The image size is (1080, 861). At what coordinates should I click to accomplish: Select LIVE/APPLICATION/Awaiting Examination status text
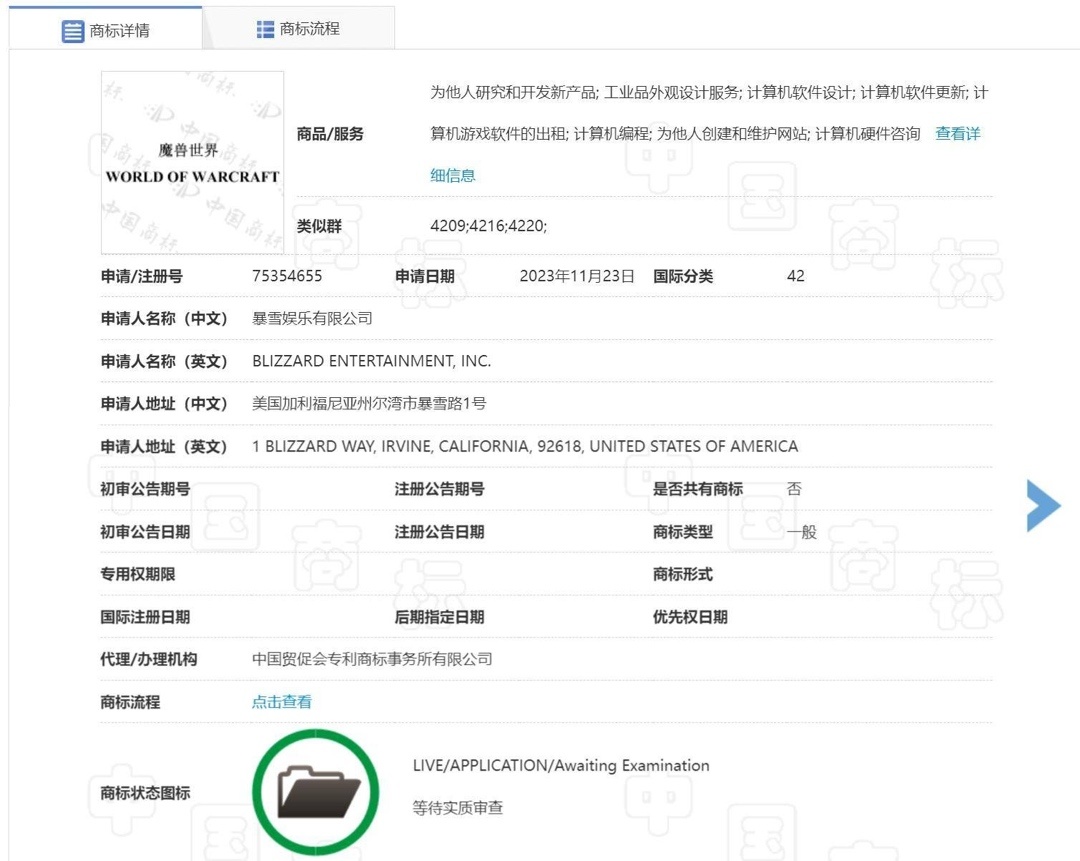point(561,765)
